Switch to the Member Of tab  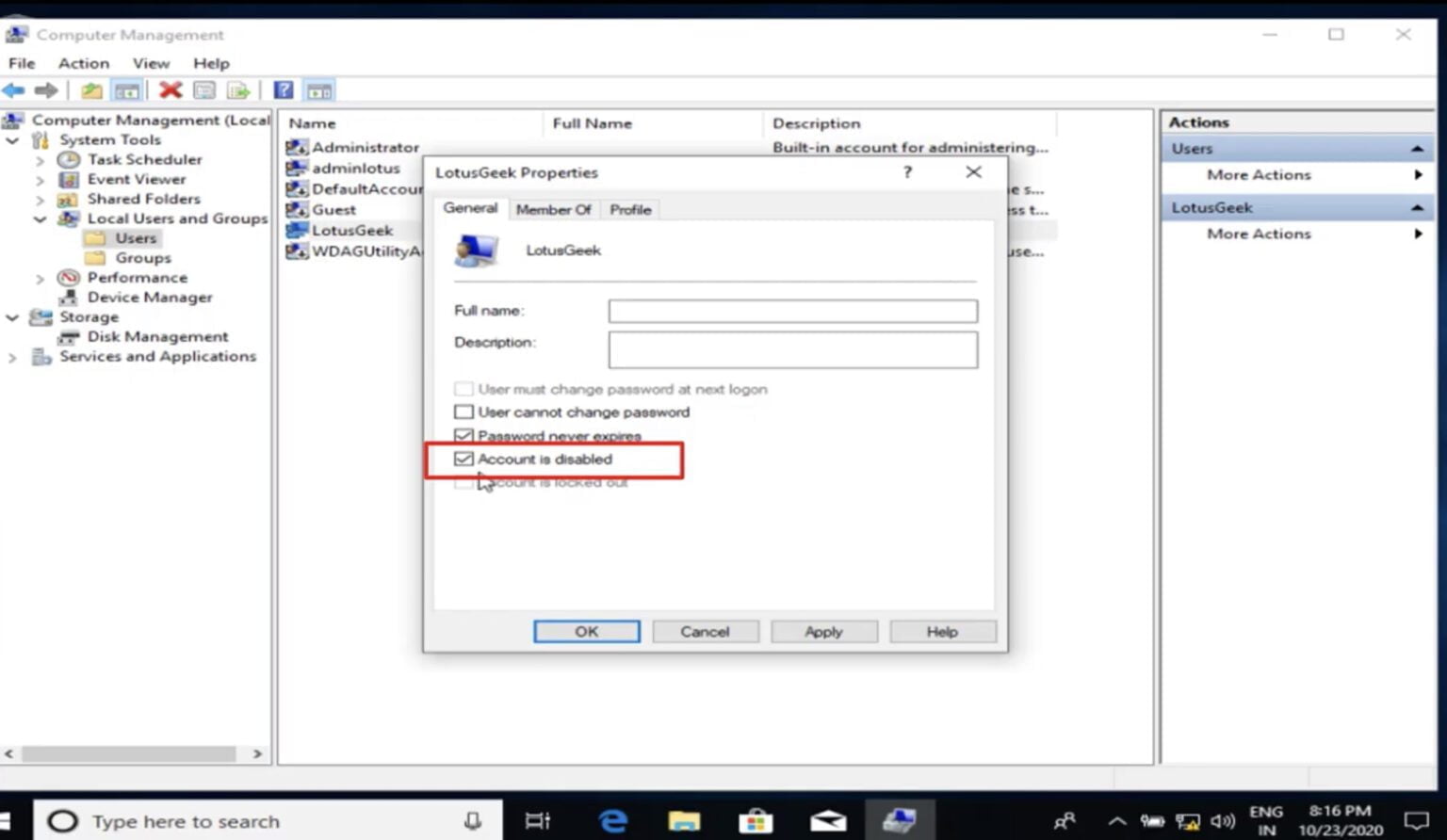554,209
